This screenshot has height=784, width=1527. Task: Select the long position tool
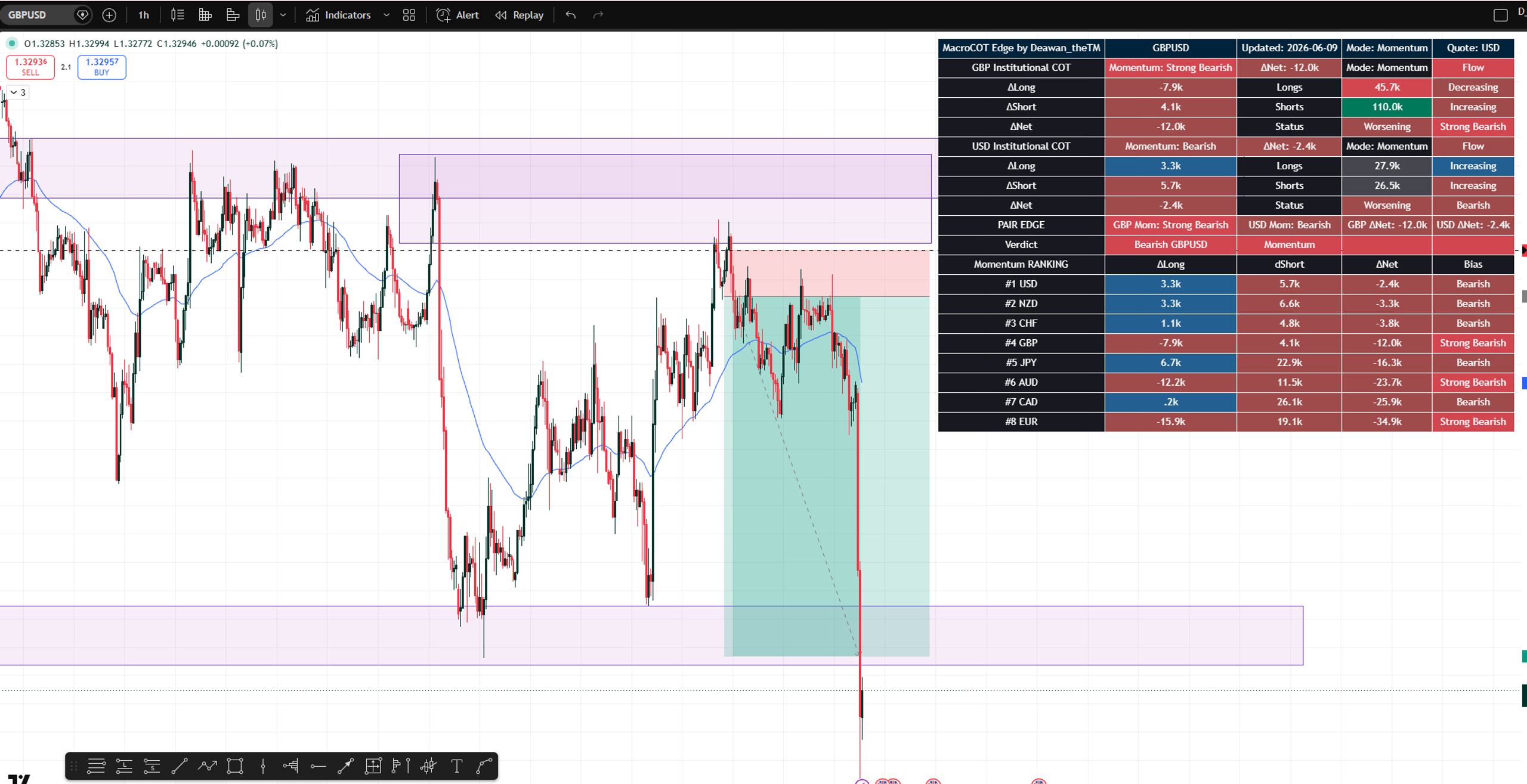(124, 766)
